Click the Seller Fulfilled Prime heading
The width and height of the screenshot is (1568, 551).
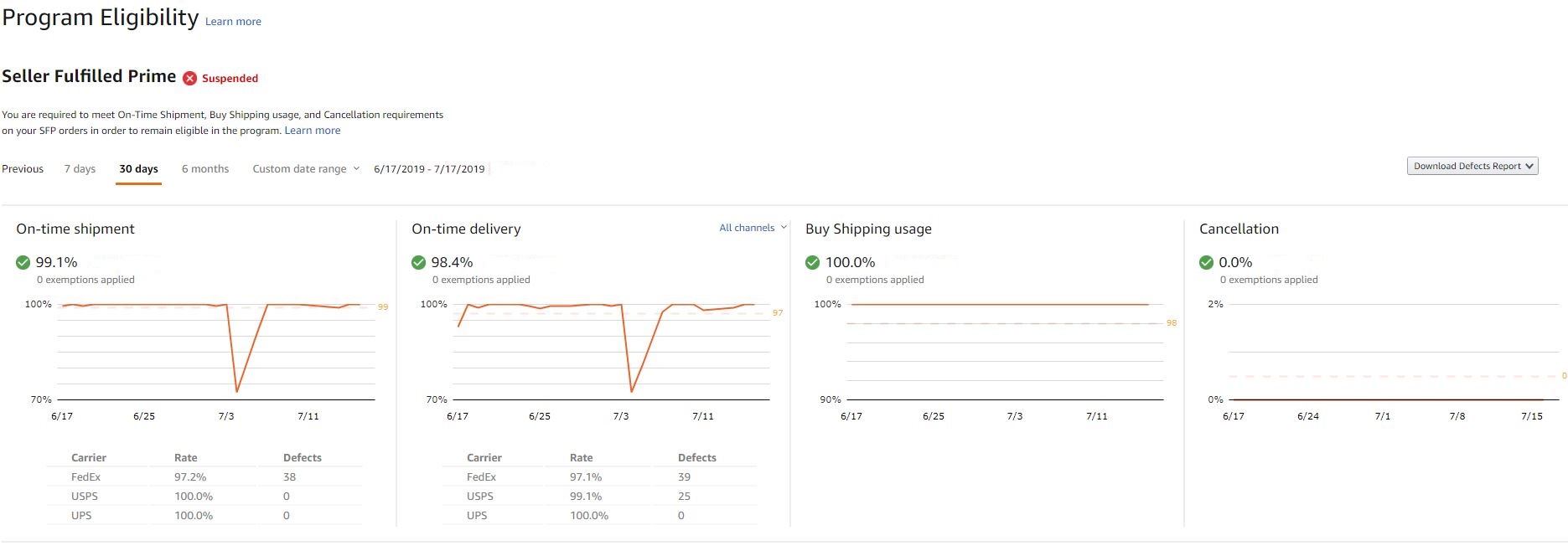pyautogui.click(x=88, y=75)
